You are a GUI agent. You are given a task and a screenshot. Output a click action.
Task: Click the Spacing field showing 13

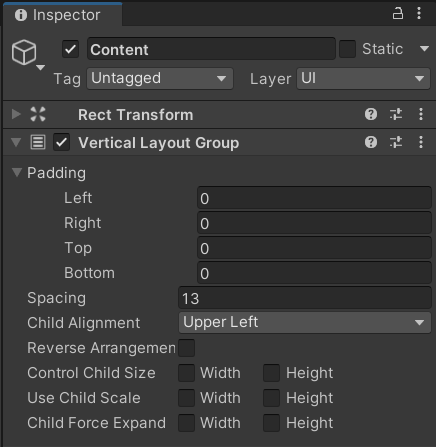coord(305,298)
